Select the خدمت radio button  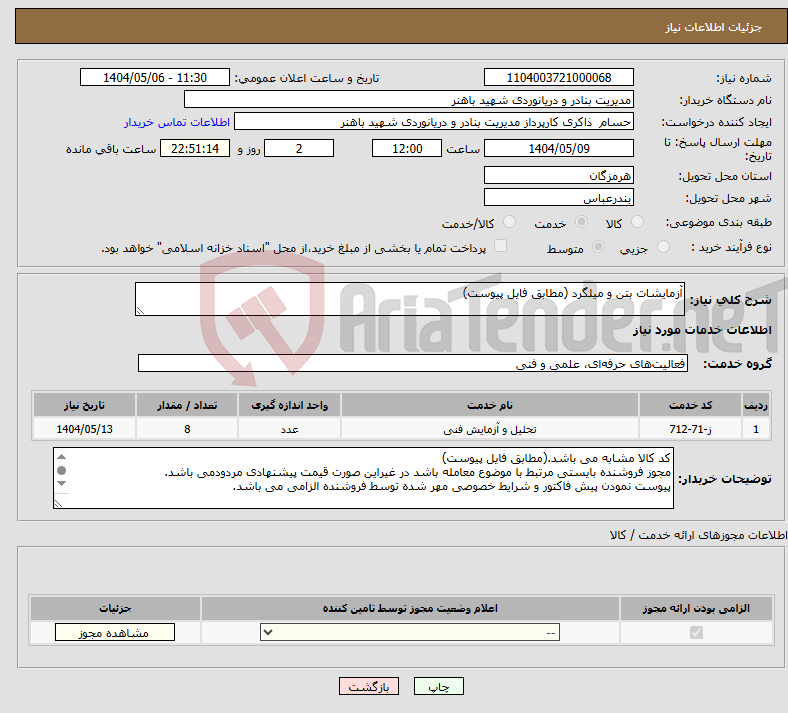[x=581, y=222]
